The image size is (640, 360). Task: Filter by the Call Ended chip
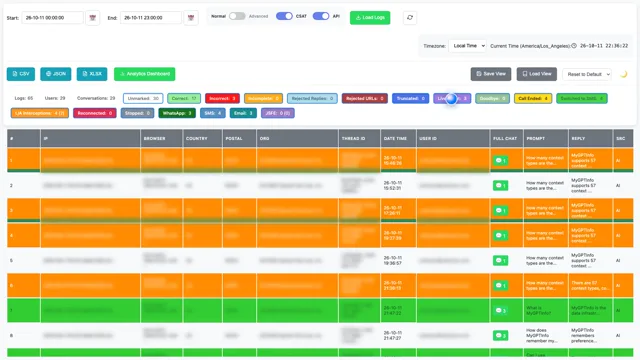533,98
